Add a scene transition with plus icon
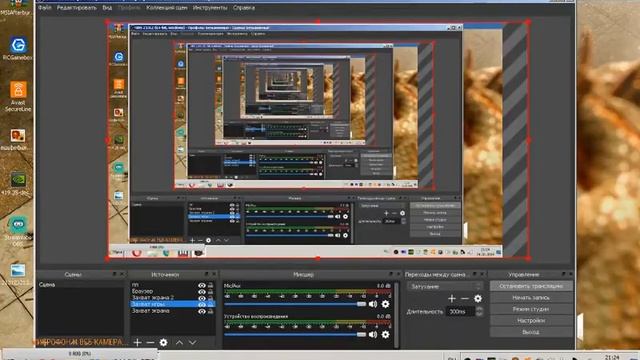Viewport: 640px width, 360px height. pyautogui.click(x=452, y=299)
